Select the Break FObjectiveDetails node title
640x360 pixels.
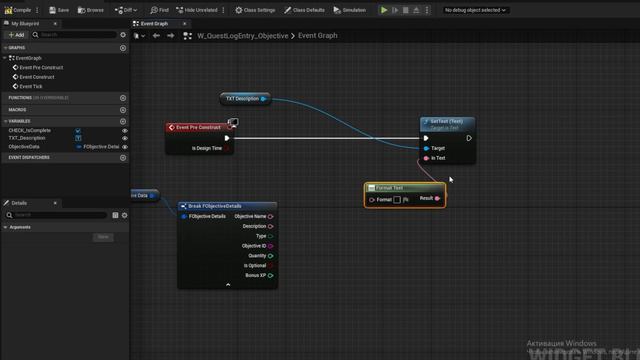[x=215, y=206]
